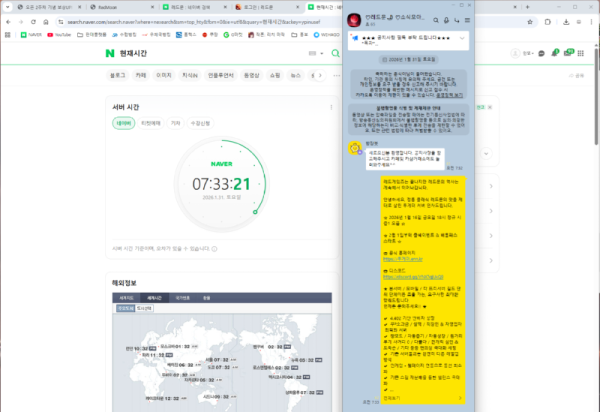Open NAVER bookmark
This screenshot has height=412, width=600.
click(31, 35)
